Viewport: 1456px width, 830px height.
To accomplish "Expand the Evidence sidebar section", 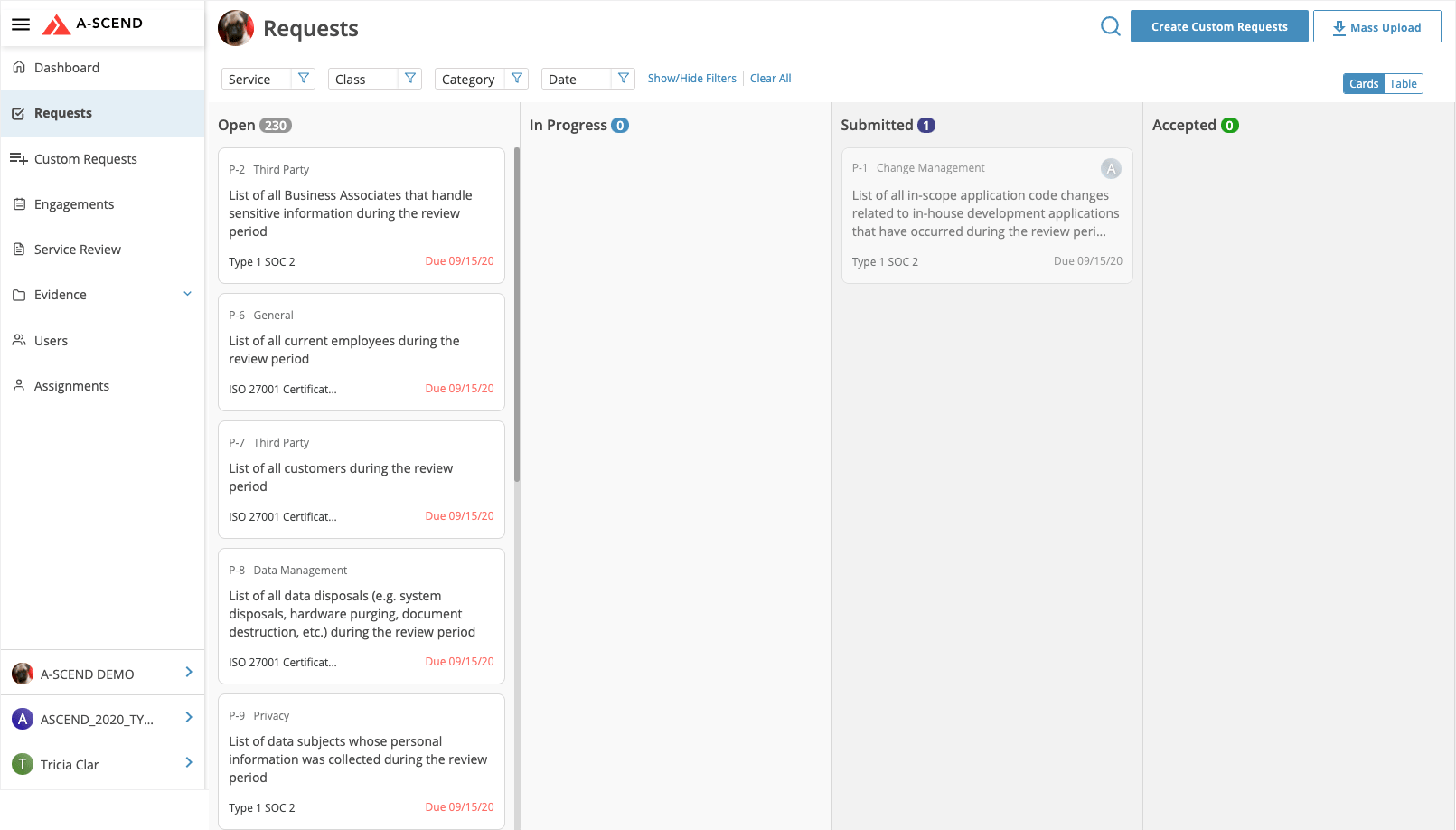I will click(187, 294).
